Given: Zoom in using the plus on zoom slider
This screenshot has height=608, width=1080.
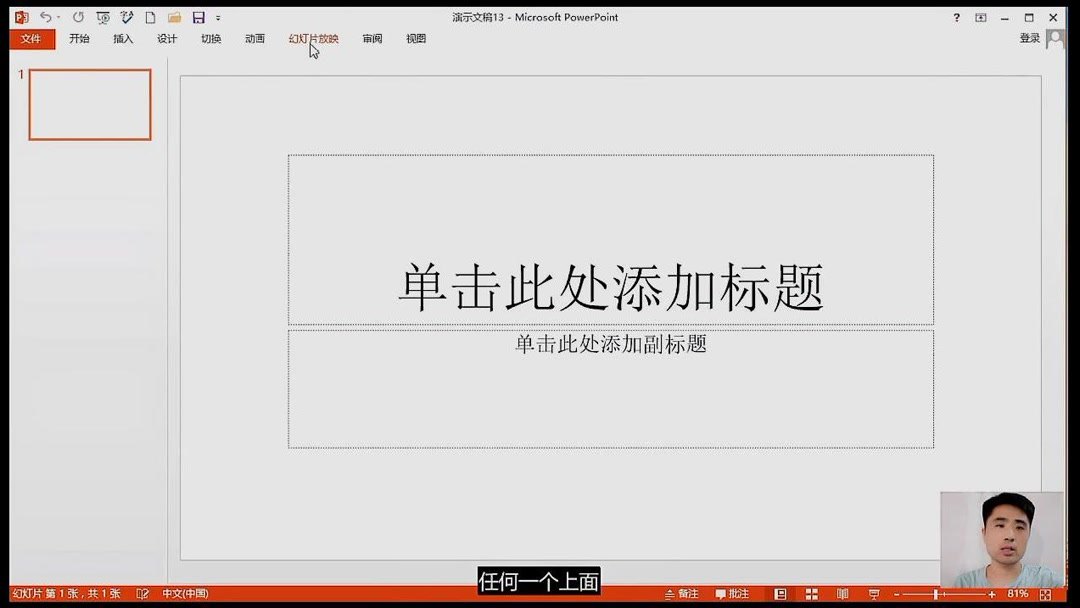Looking at the screenshot, I should [x=992, y=593].
